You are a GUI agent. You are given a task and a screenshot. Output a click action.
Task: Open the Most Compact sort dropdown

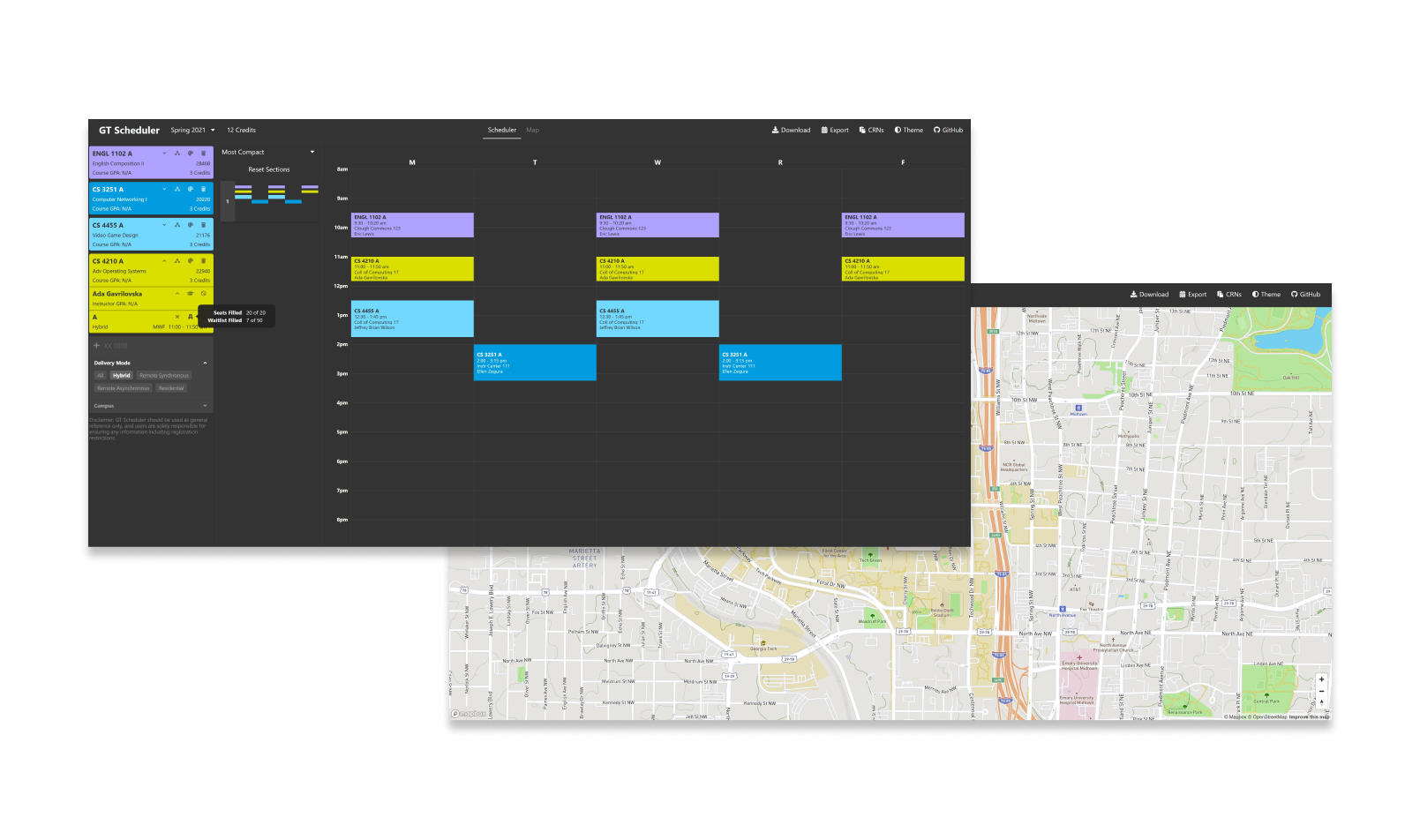268,152
